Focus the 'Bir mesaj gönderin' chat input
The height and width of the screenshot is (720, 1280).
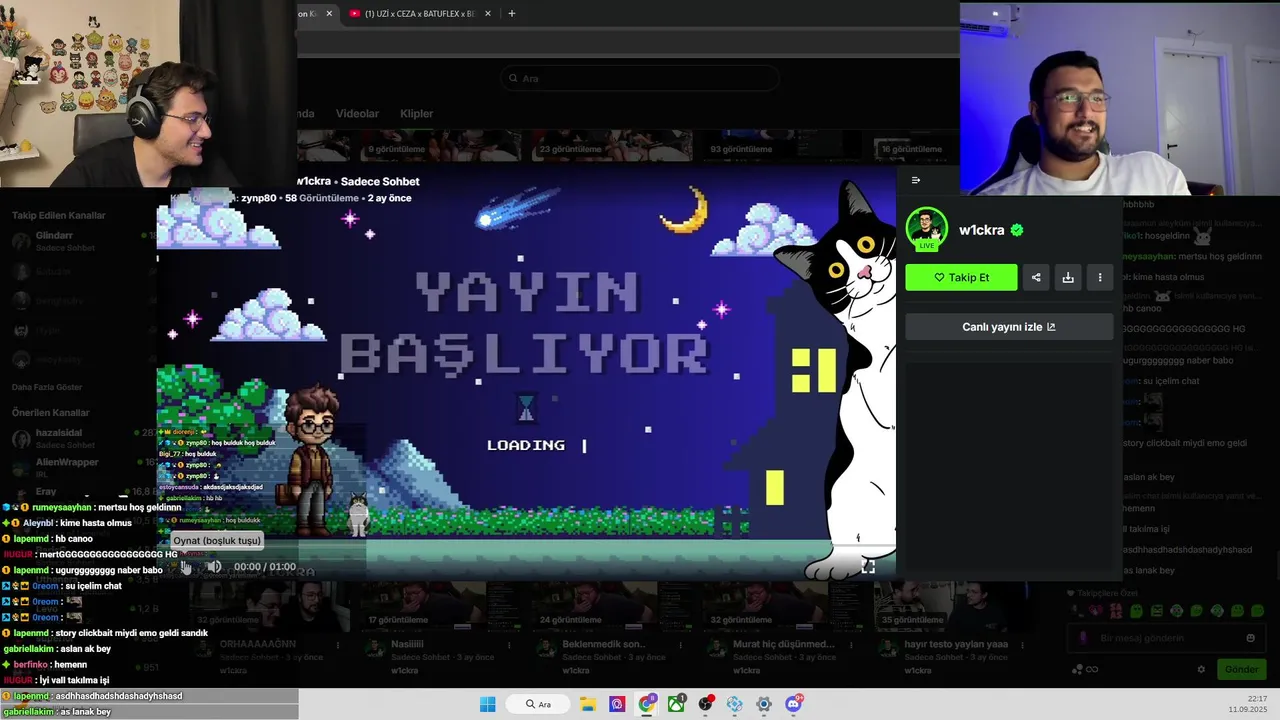(1165, 638)
